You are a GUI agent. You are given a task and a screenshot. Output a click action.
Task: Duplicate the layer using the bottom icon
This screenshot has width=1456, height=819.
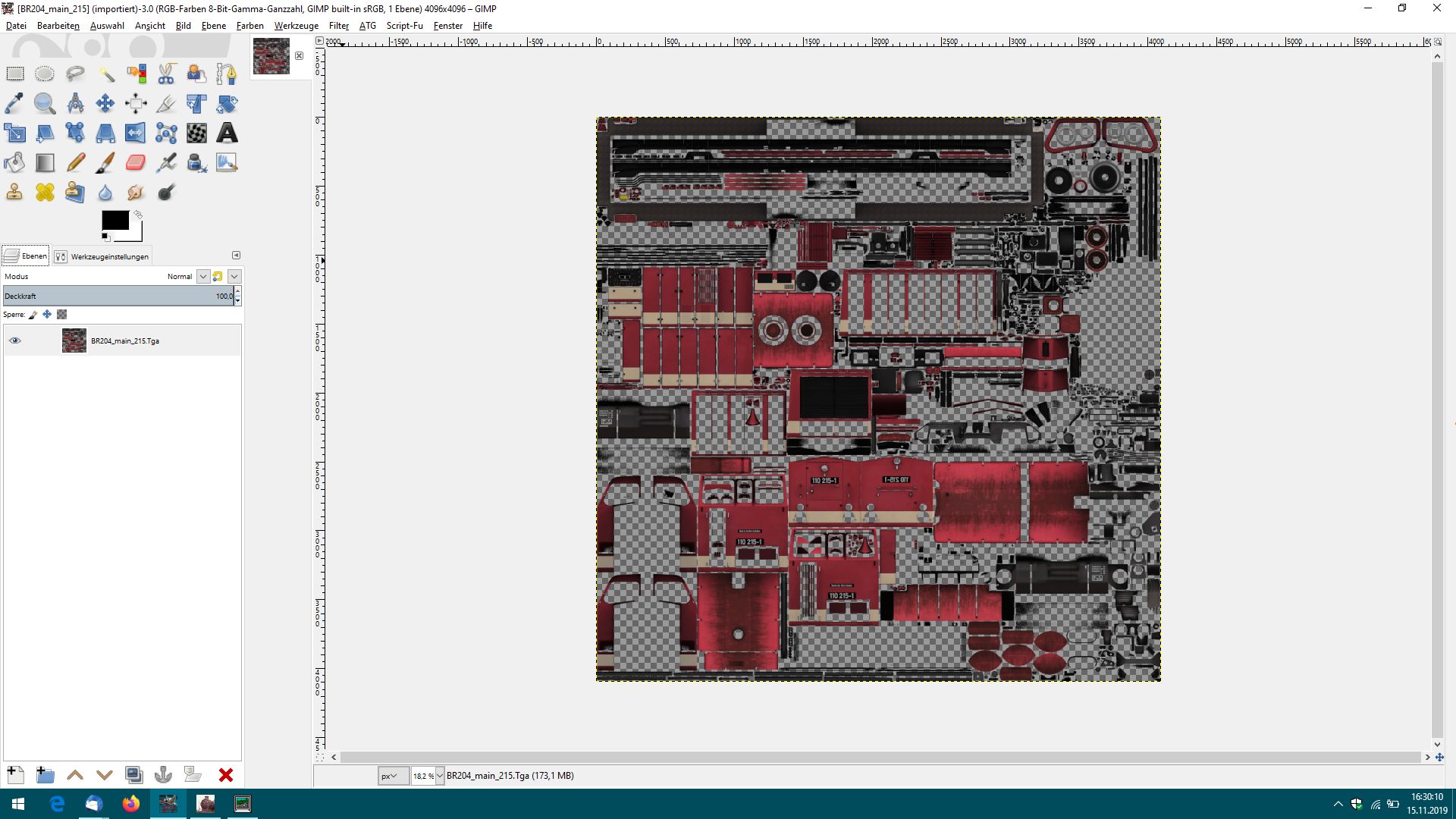click(133, 774)
